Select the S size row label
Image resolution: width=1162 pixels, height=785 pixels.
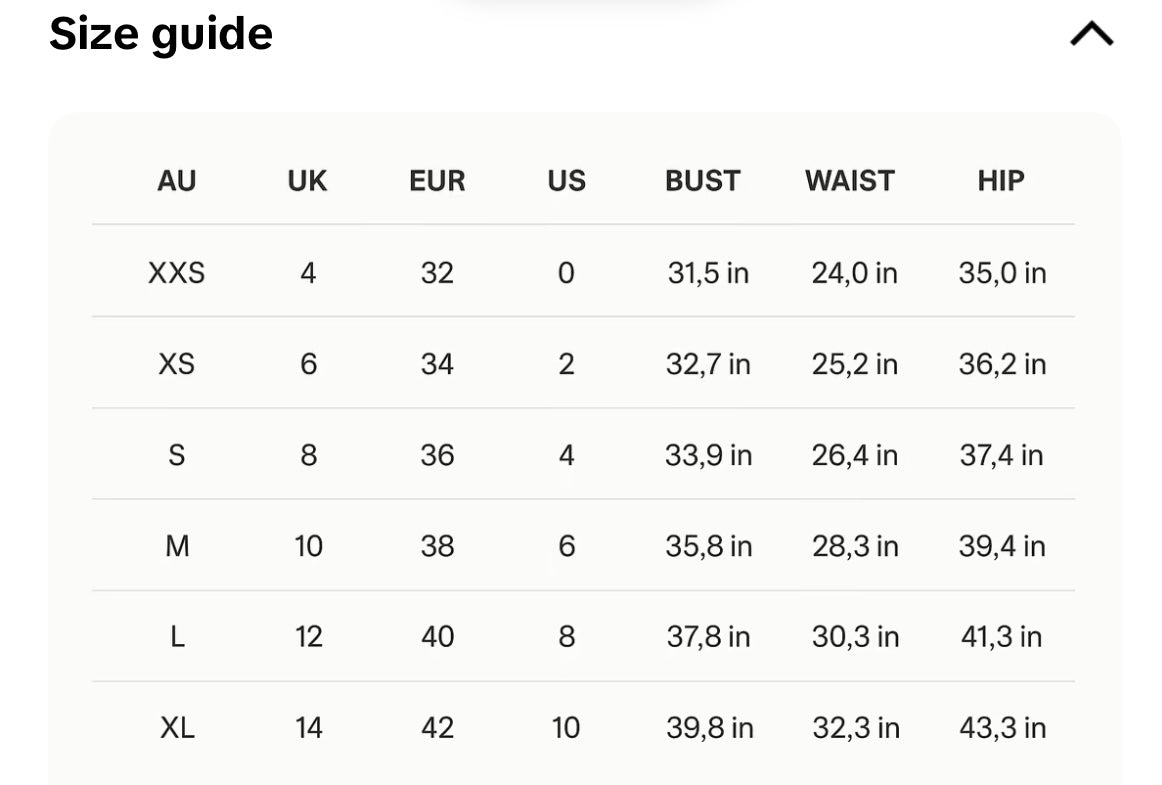[176, 455]
